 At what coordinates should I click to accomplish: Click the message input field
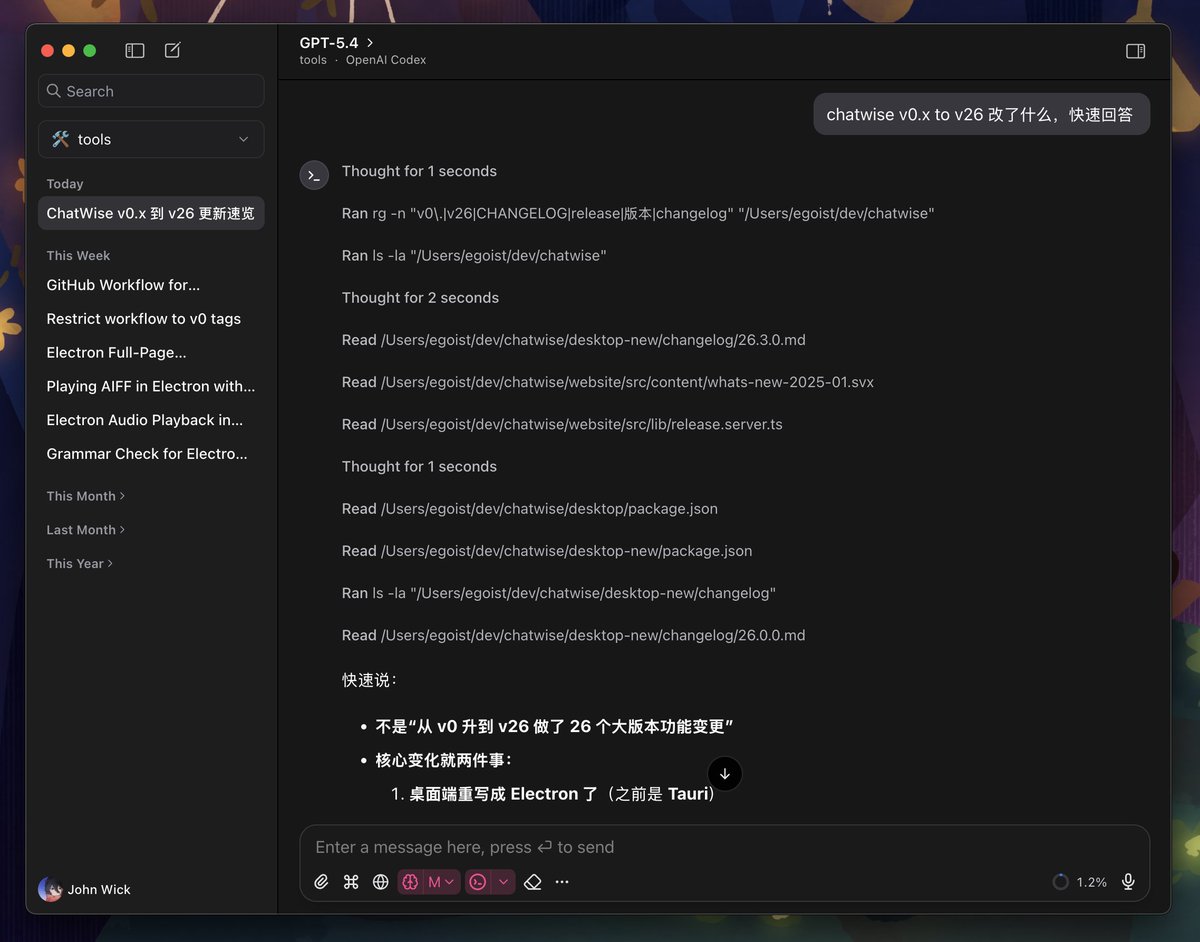tap(725, 847)
